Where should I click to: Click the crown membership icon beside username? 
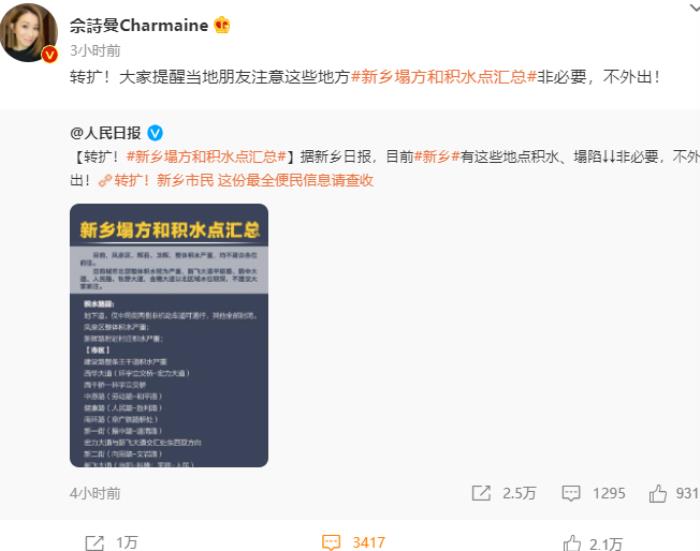point(222,25)
